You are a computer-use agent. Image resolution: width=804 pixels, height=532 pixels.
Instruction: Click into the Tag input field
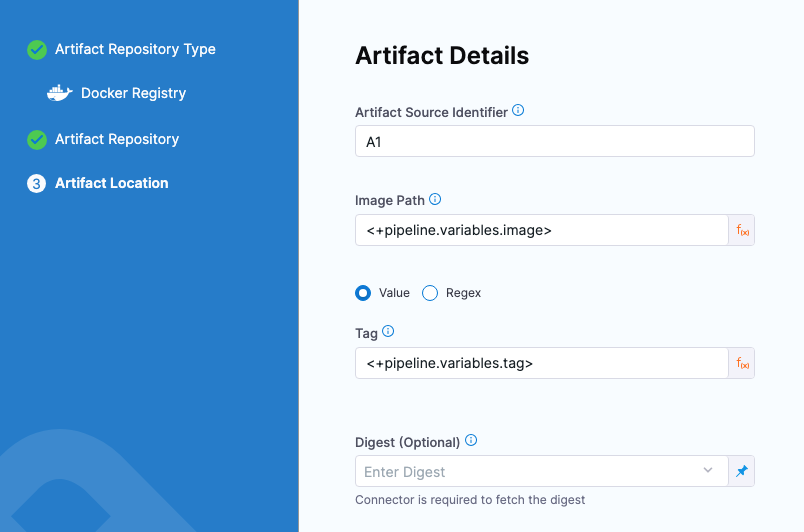click(x=540, y=363)
